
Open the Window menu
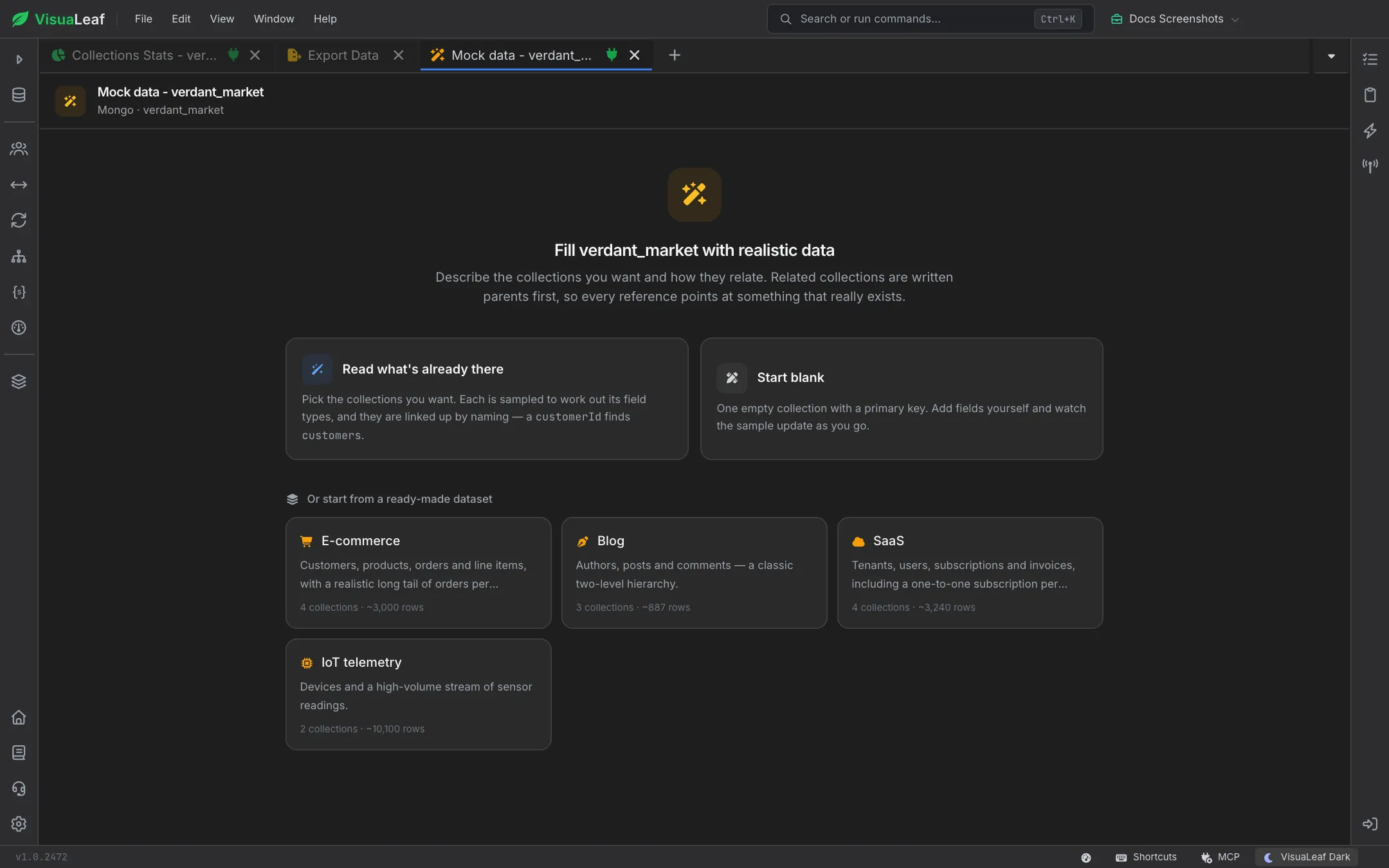[x=274, y=19]
